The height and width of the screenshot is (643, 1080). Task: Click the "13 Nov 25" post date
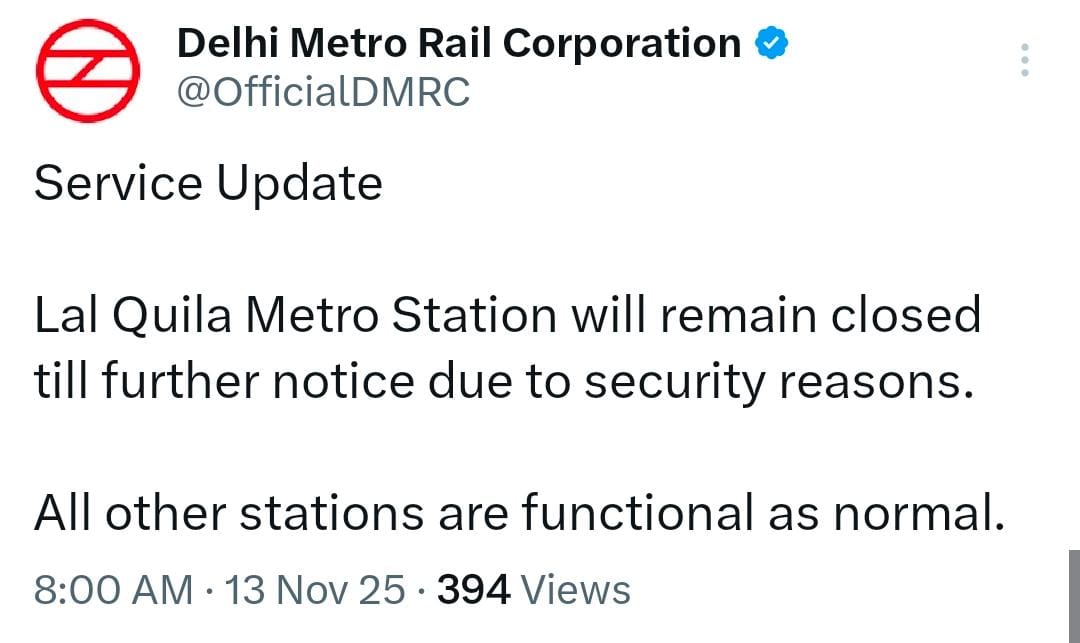(x=316, y=589)
